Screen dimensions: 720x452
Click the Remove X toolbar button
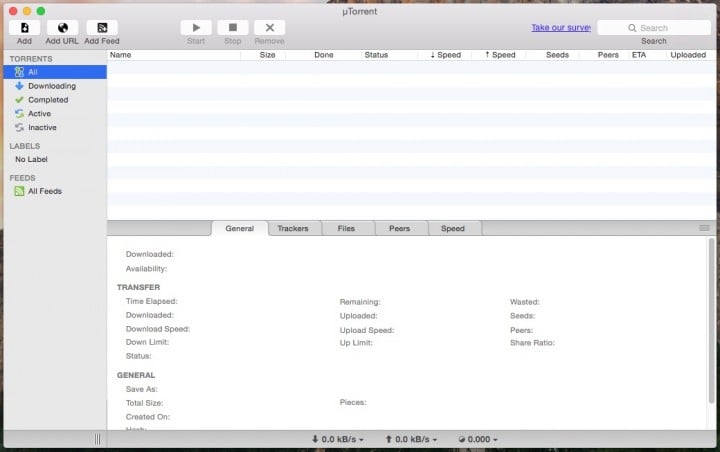(x=270, y=28)
